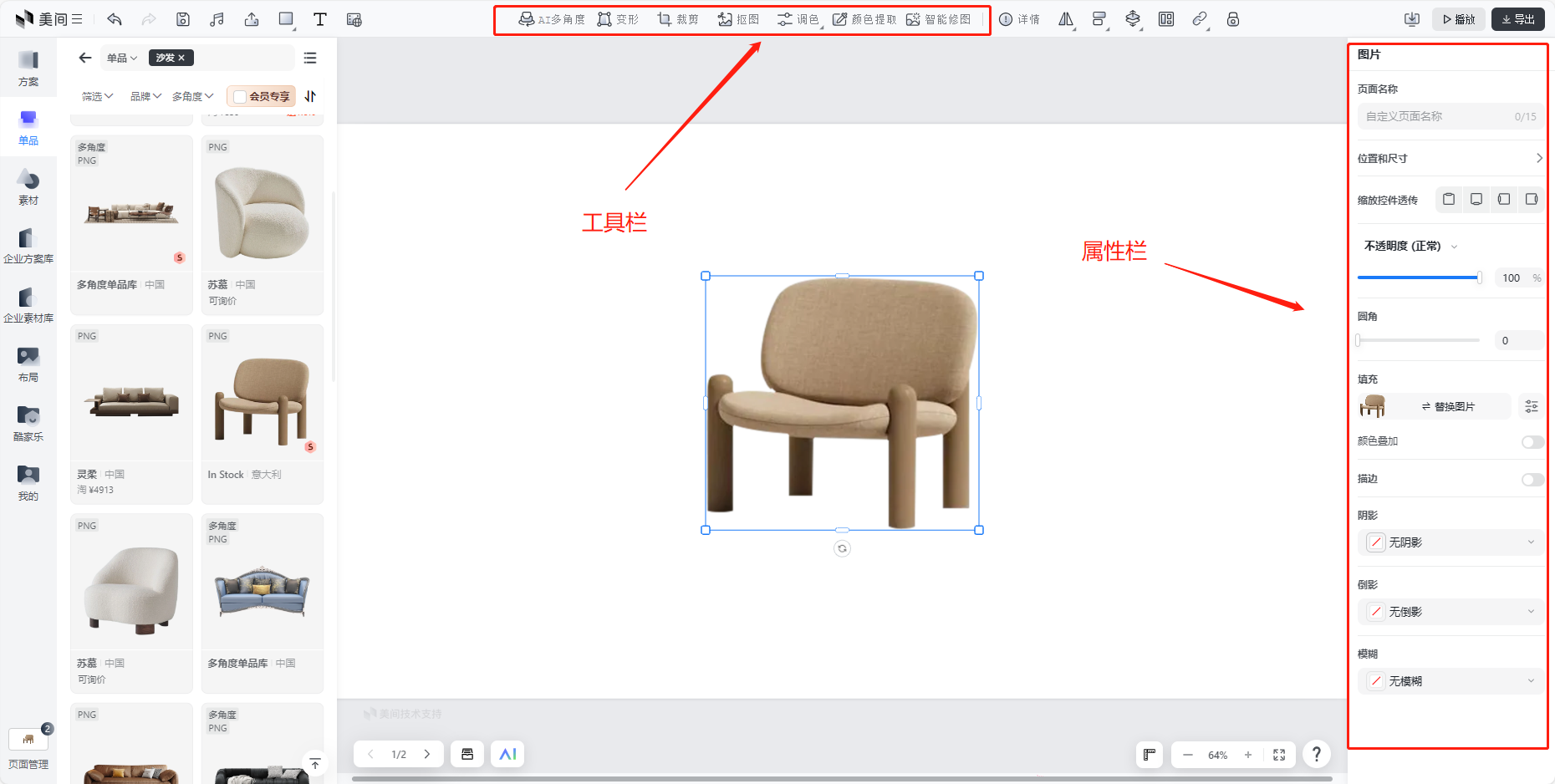Click the fit-to-screen icon
This screenshot has width=1555, height=784.
[1279, 755]
